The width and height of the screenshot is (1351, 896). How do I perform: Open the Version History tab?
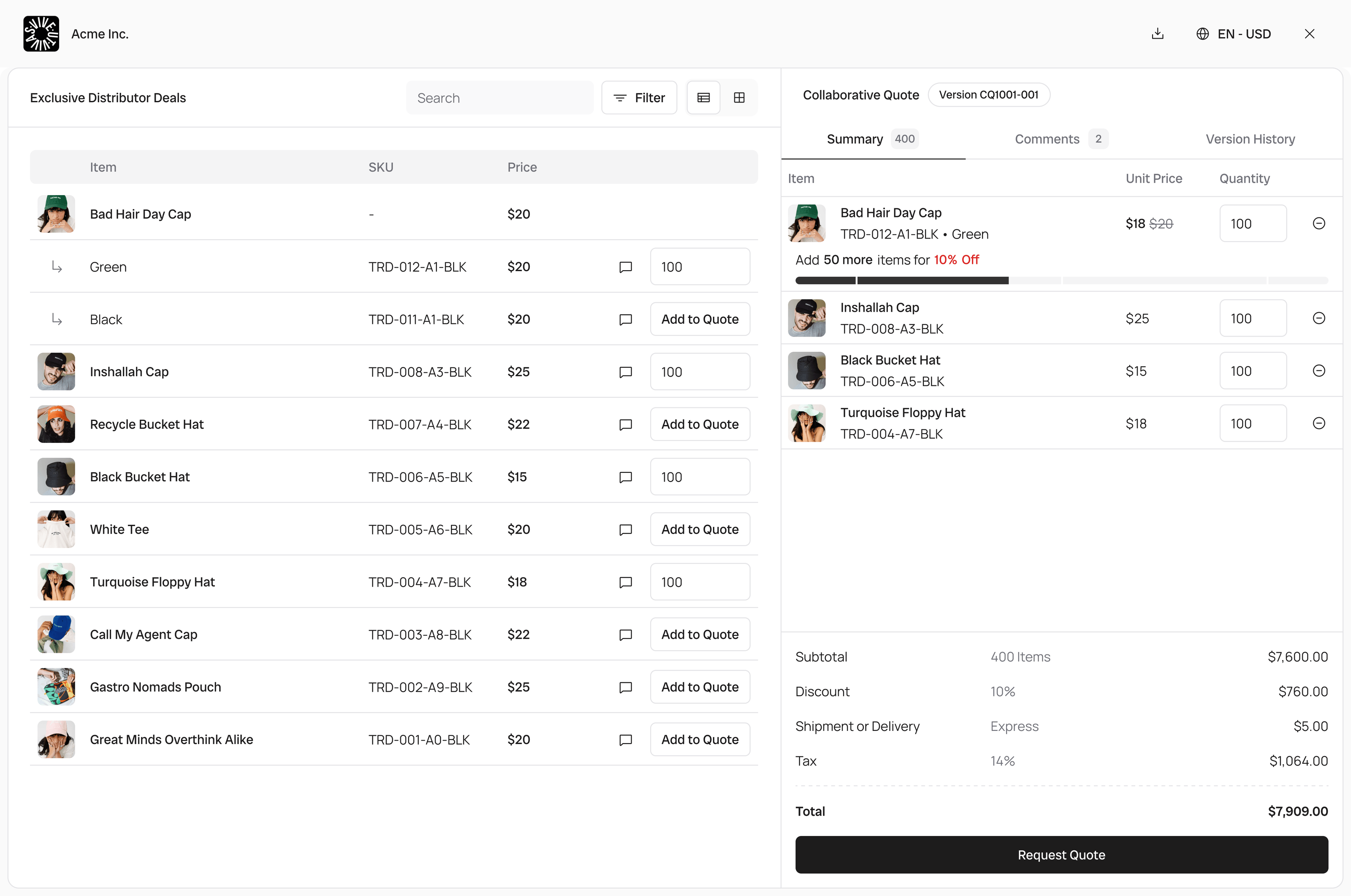tap(1250, 139)
